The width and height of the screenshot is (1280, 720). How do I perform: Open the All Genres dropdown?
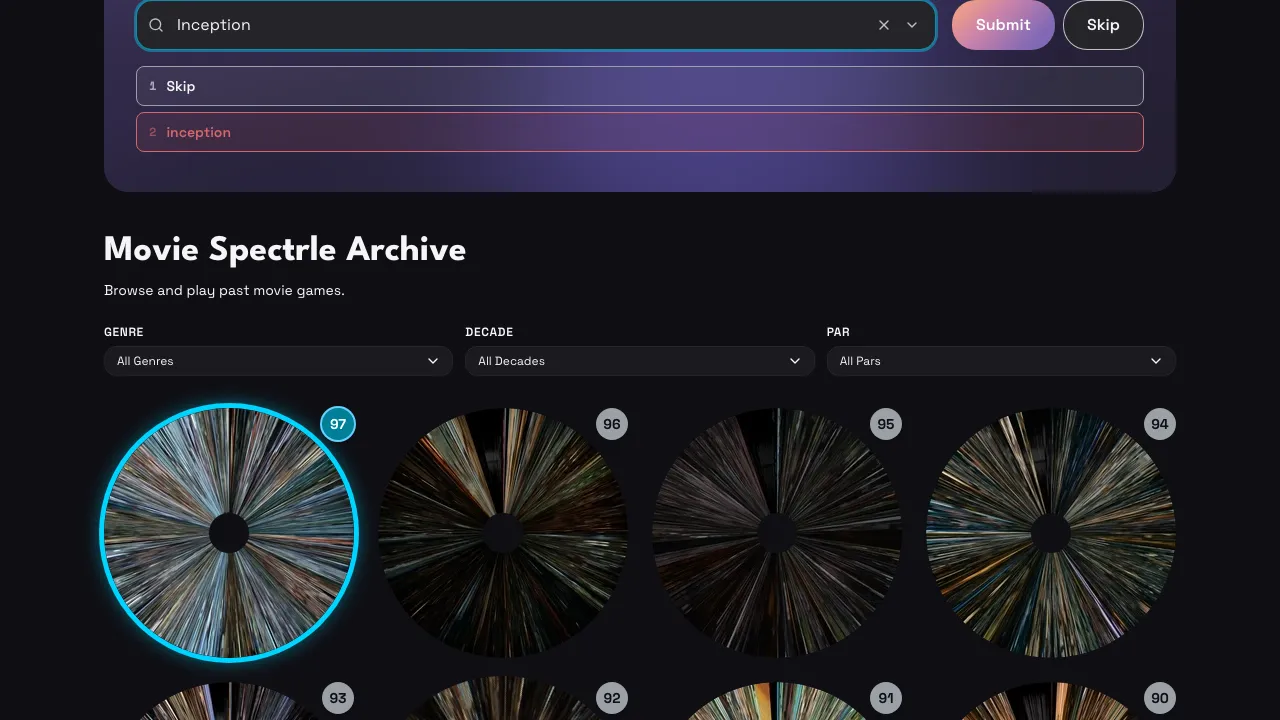point(278,361)
